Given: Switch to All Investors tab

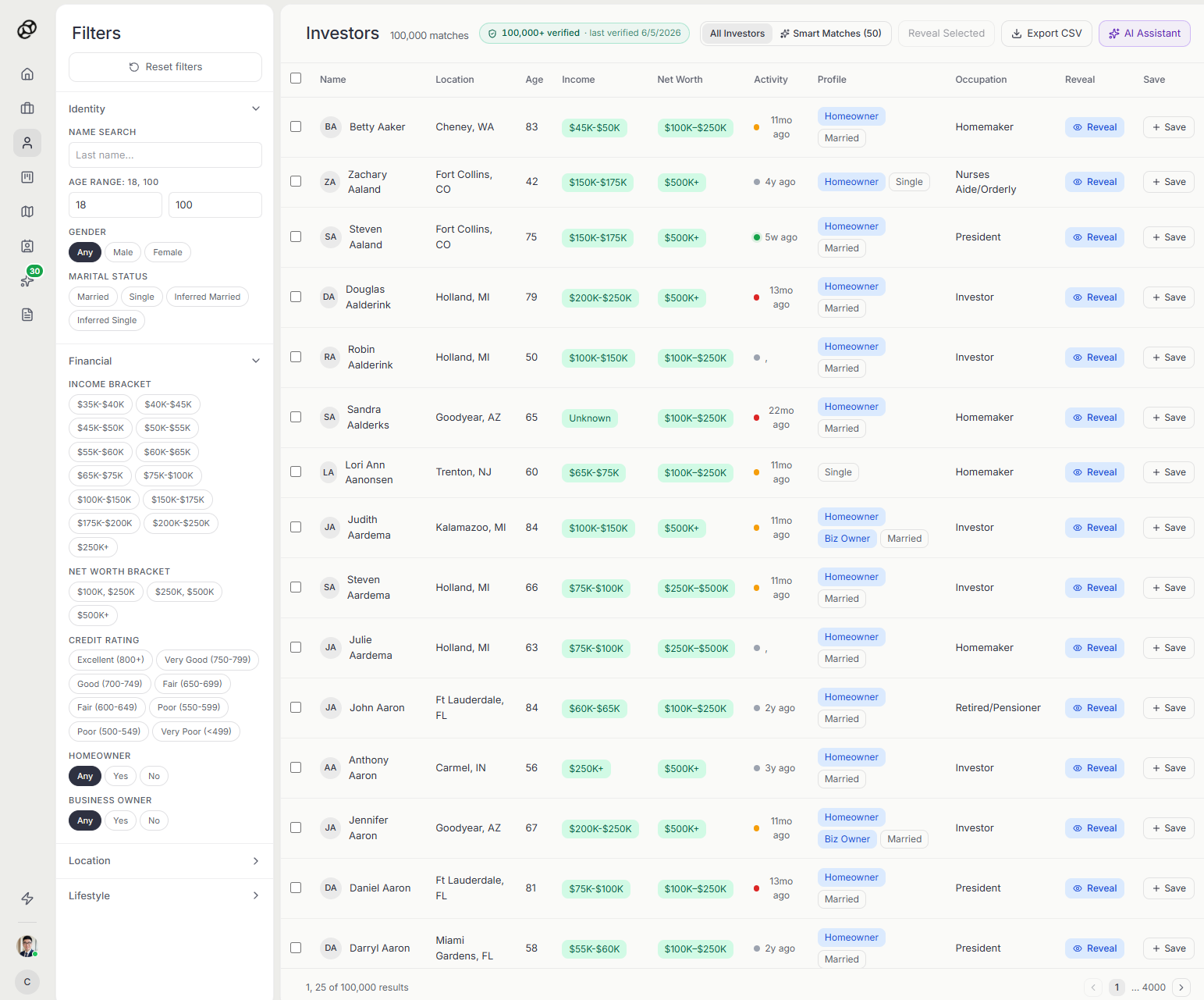Looking at the screenshot, I should (737, 34).
